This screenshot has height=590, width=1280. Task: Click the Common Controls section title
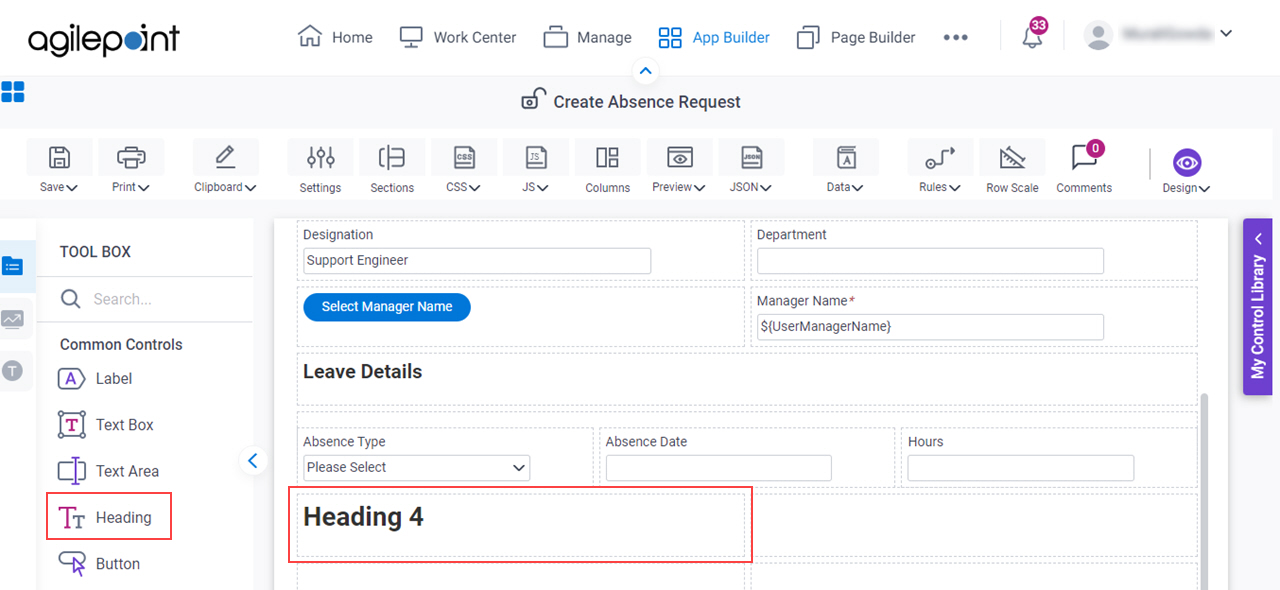click(x=121, y=344)
